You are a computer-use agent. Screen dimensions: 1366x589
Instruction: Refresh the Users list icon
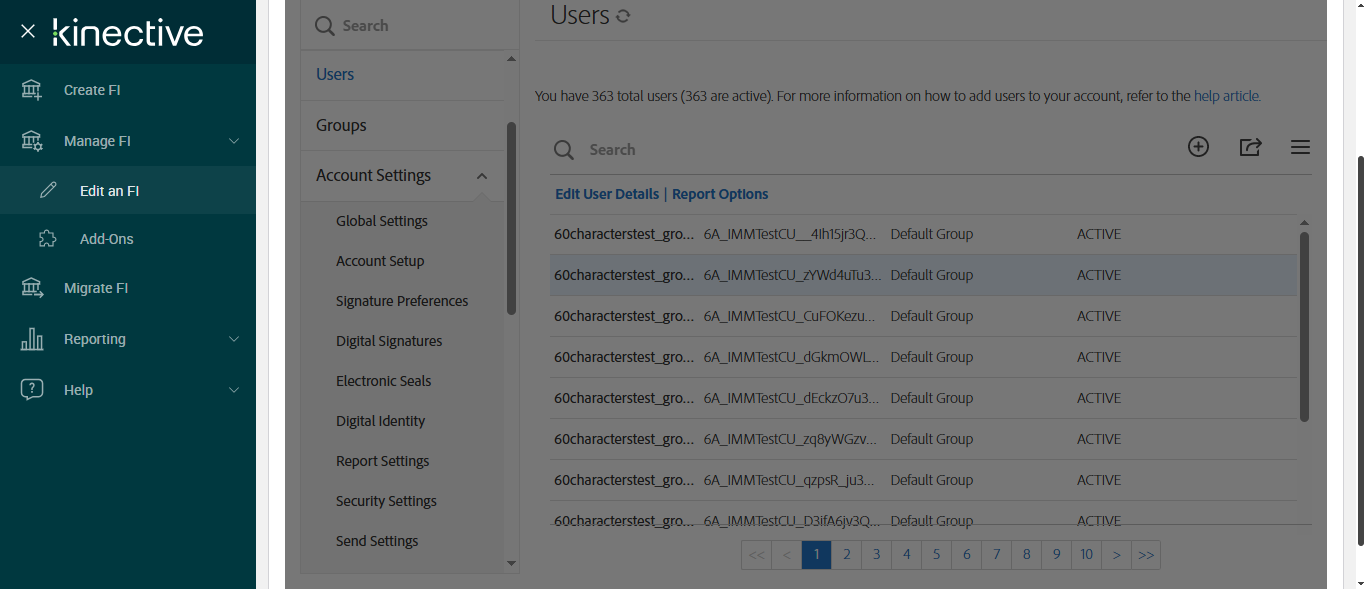(x=623, y=16)
